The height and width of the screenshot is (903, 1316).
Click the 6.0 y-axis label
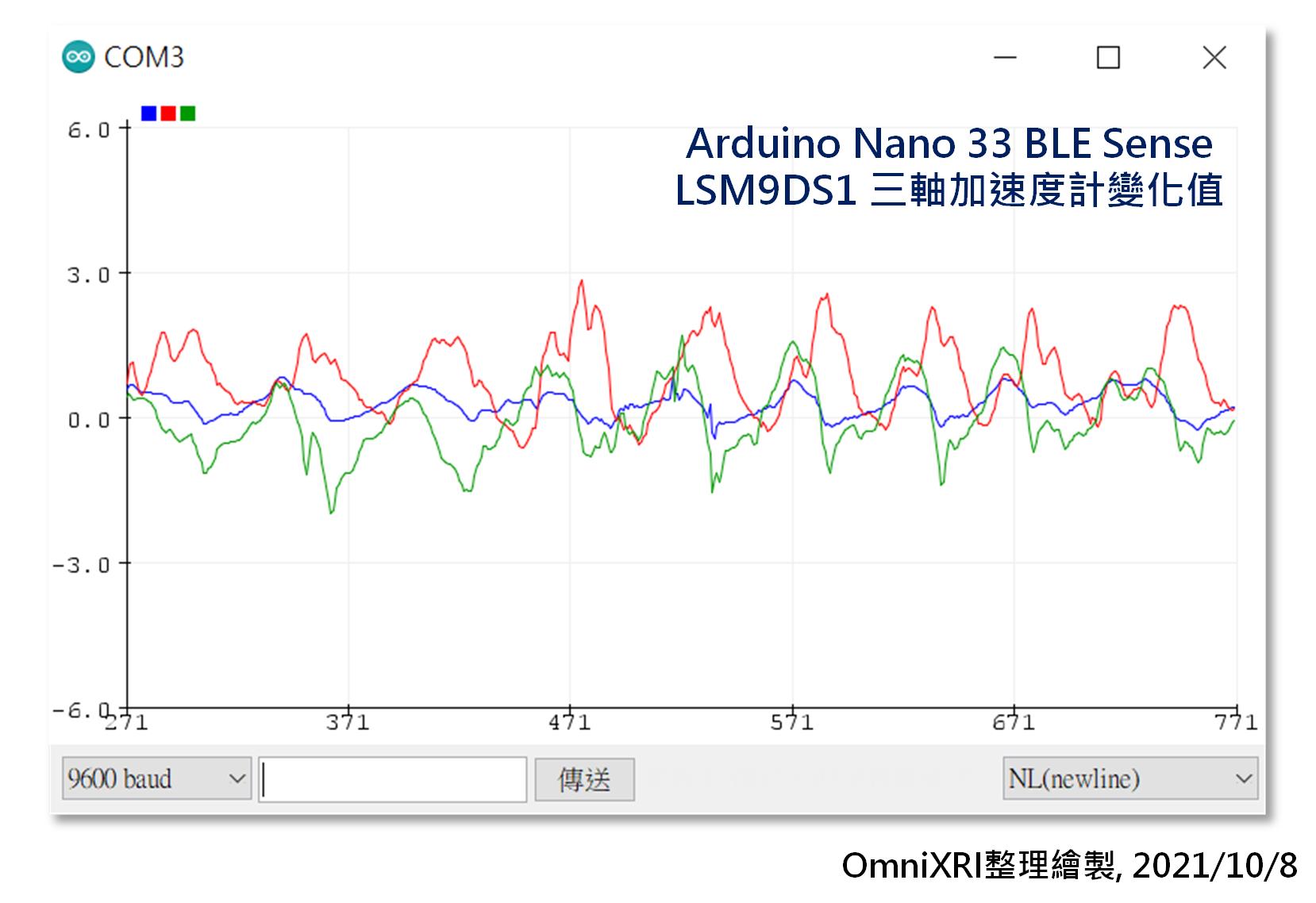coord(88,130)
